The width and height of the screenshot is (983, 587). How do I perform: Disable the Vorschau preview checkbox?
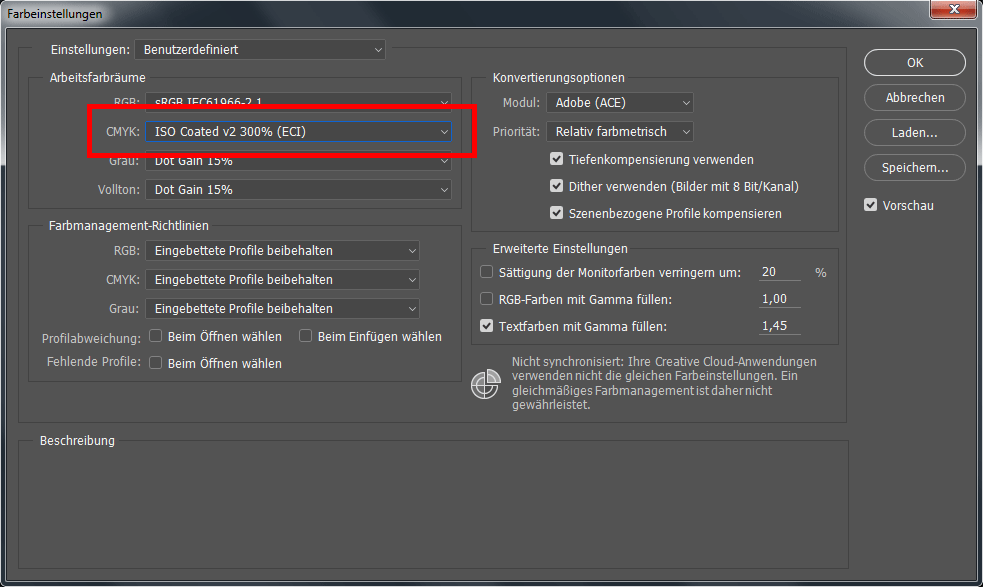(x=871, y=205)
